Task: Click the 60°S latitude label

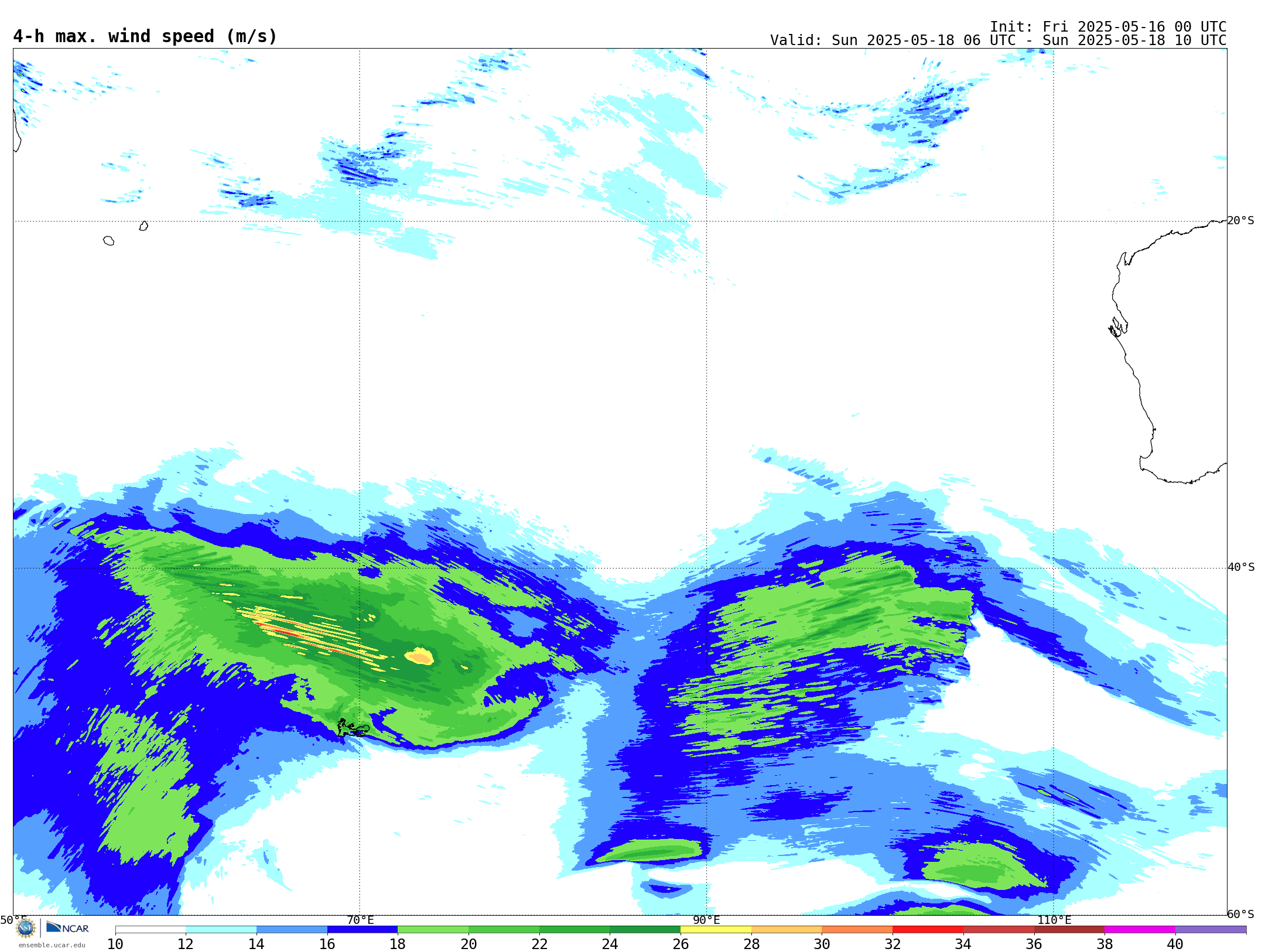Action: tap(1240, 914)
